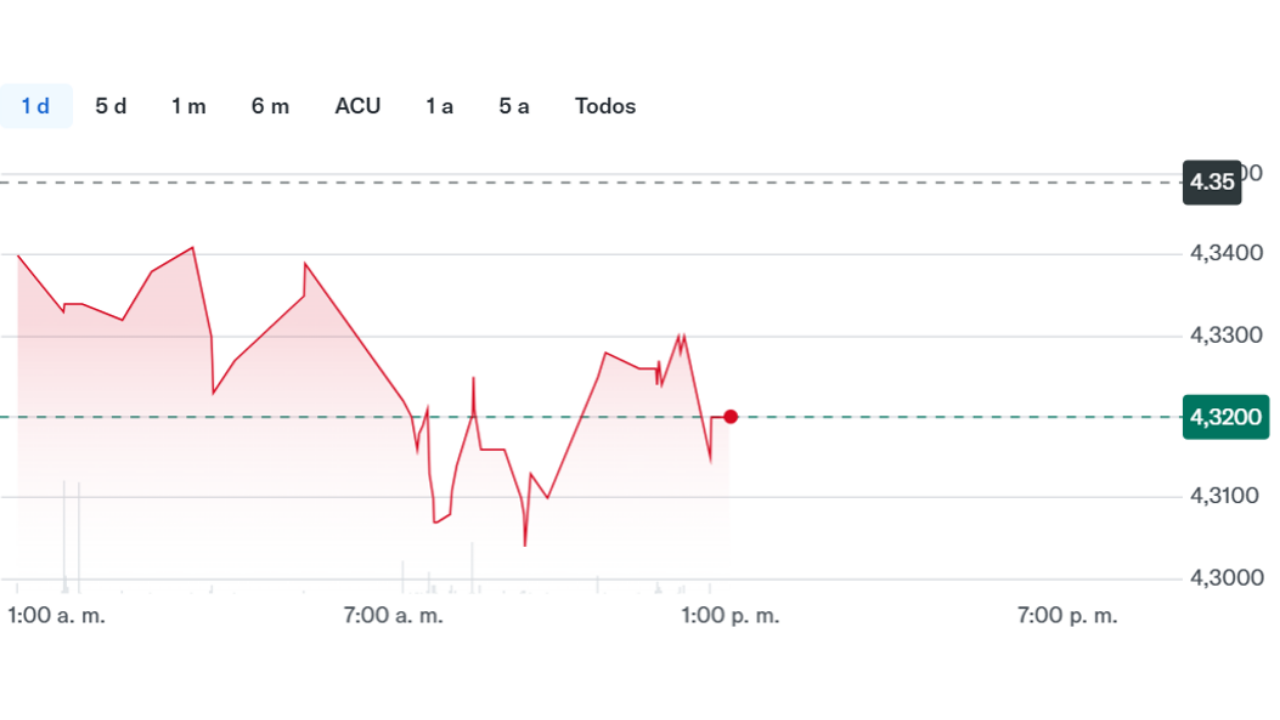Screen dimensions: 1280x720
Task: Switch chart to 1 a range
Action: (439, 106)
